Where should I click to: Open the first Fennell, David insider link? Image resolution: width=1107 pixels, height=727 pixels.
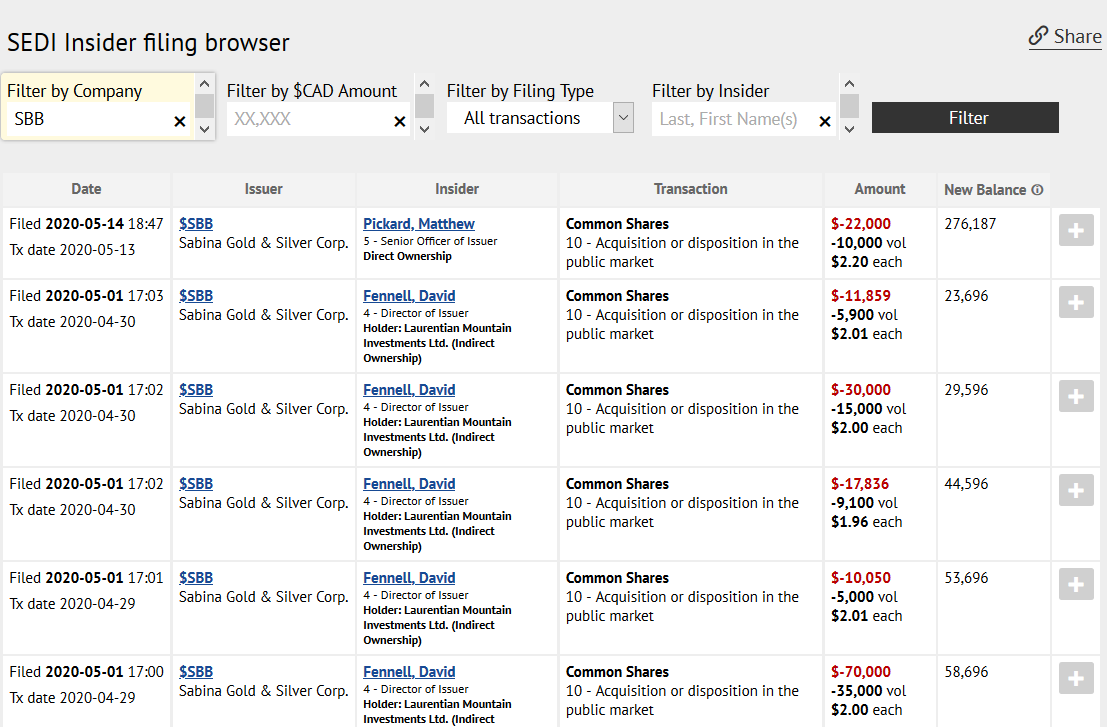pos(408,296)
